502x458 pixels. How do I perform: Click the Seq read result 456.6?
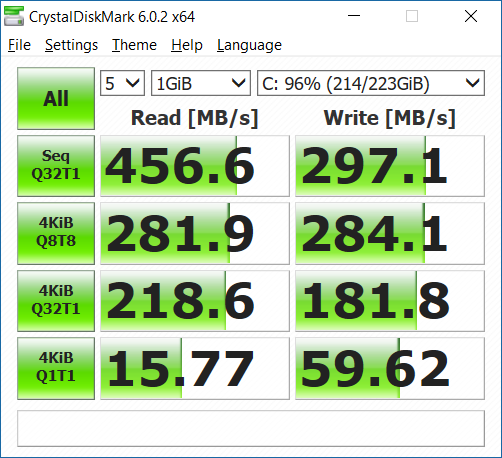(195, 166)
